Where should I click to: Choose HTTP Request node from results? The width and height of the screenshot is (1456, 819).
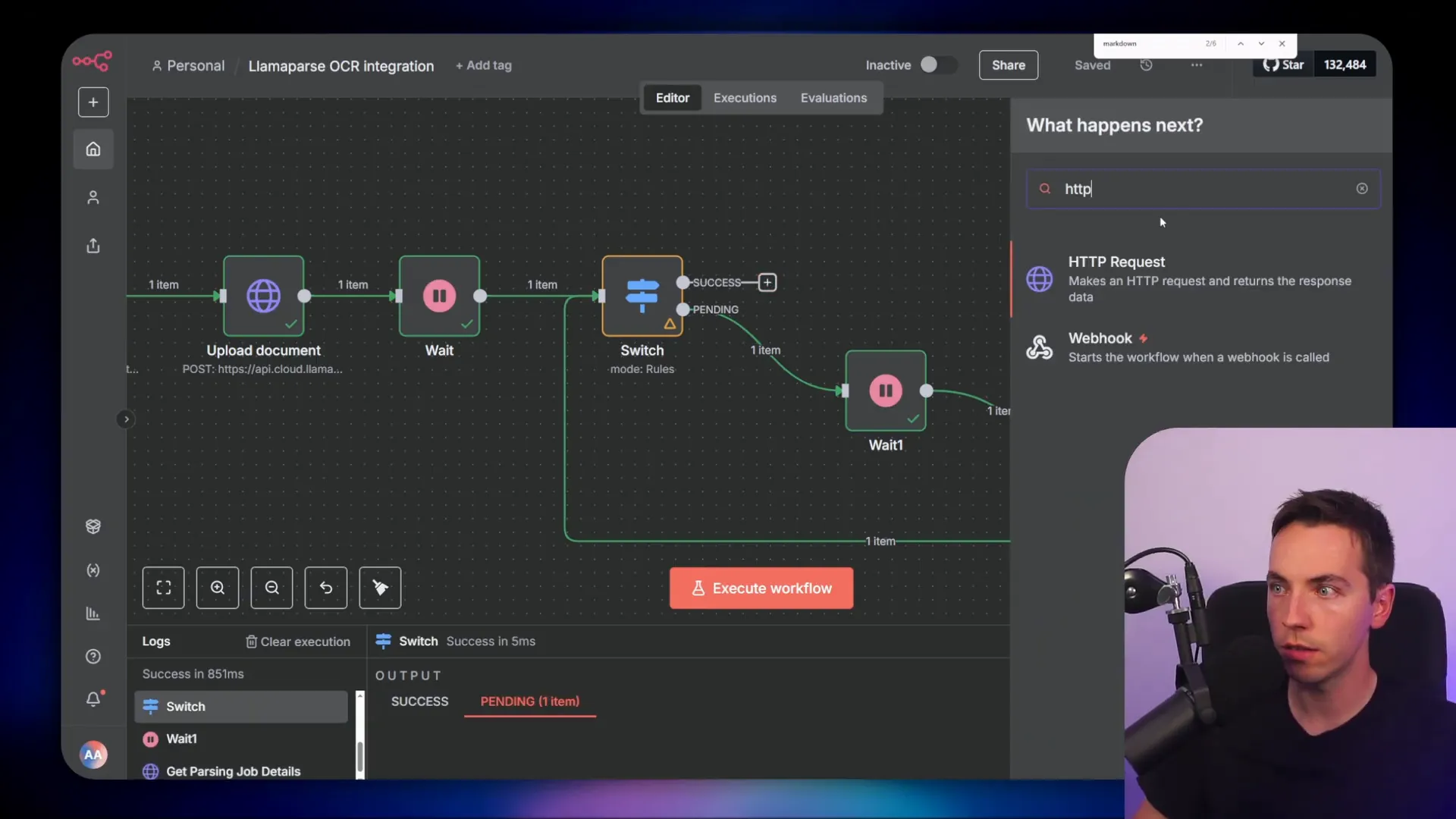1201,279
